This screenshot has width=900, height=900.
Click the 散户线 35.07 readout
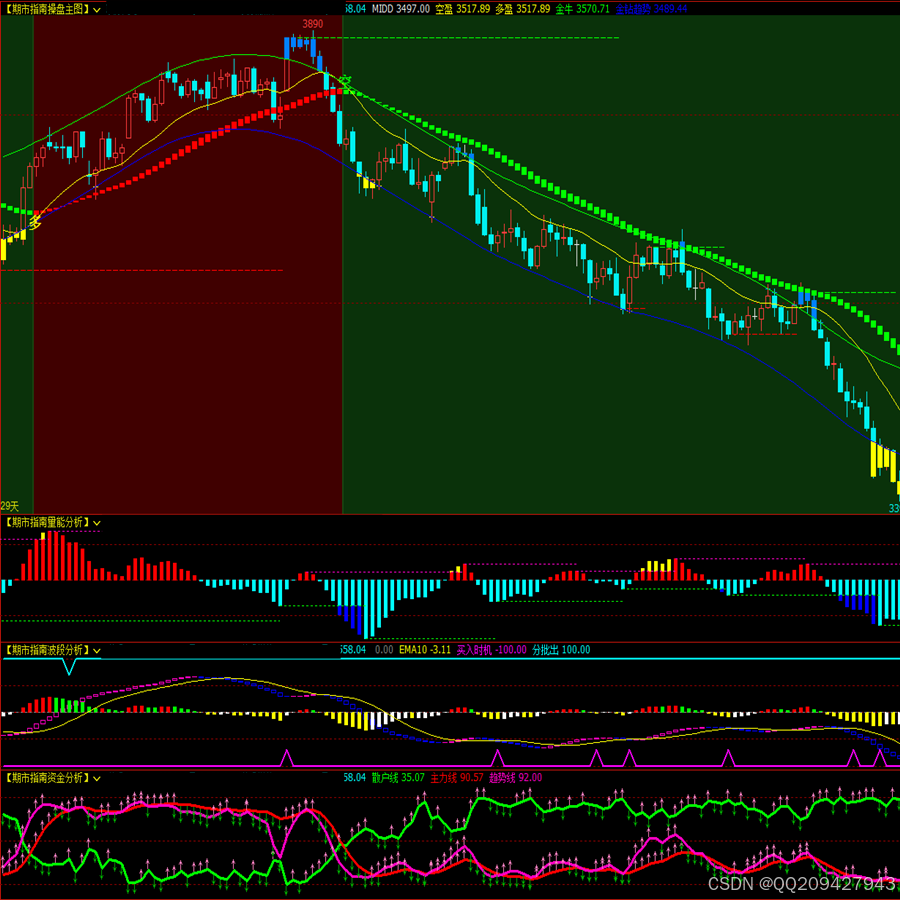(398, 778)
